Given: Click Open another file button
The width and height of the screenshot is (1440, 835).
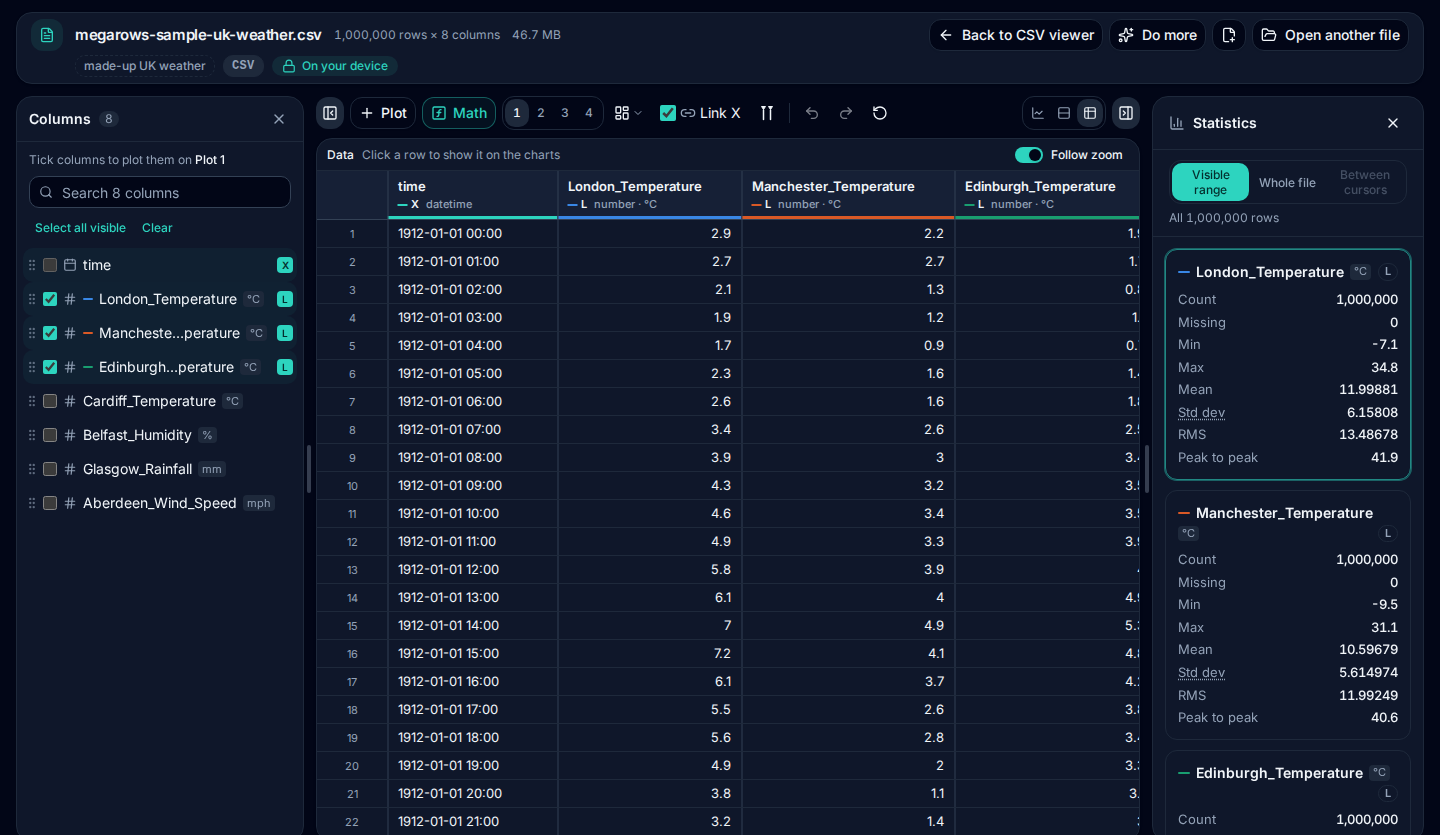Looking at the screenshot, I should [1330, 35].
